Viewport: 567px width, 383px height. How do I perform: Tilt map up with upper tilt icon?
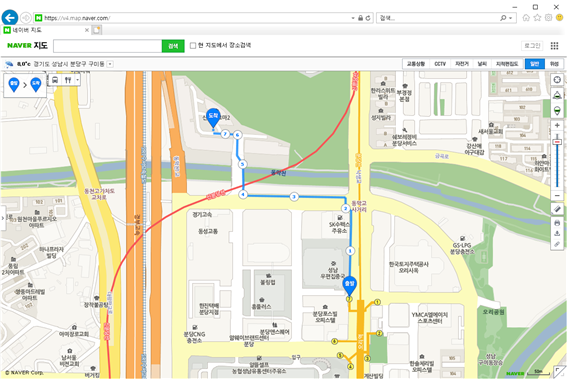click(x=557, y=95)
